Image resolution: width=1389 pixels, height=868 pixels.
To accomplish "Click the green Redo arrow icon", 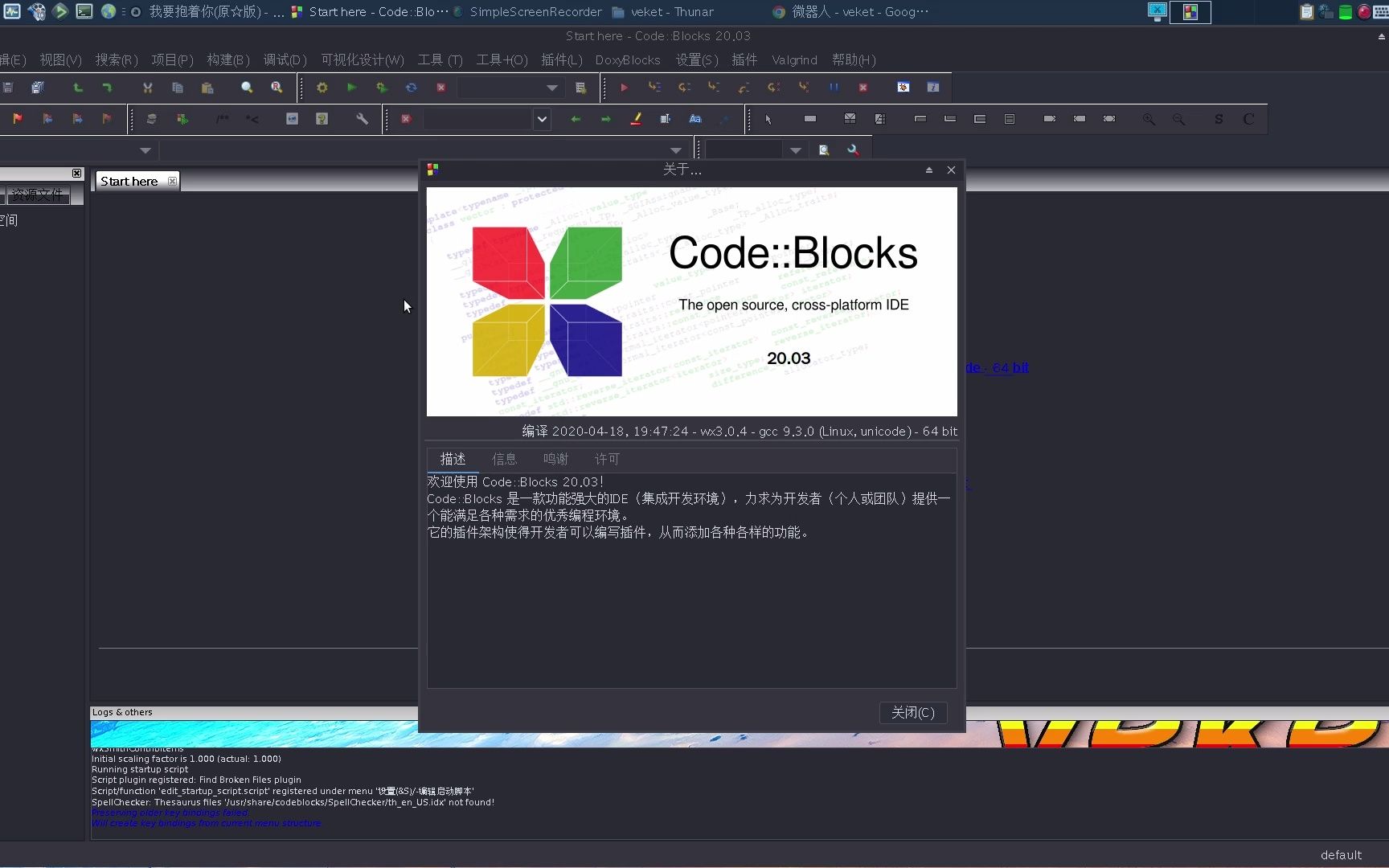I will 107,88.
